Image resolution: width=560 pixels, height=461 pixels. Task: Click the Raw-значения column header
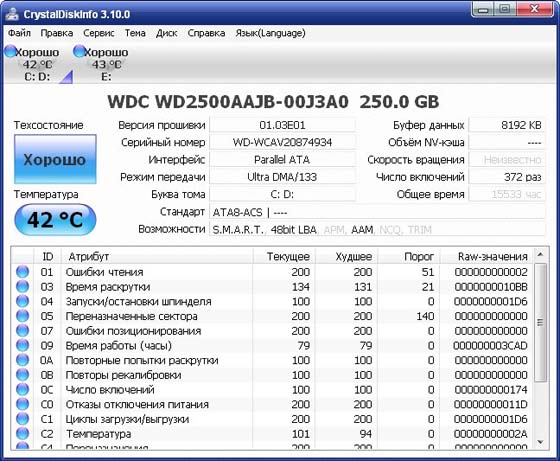pyautogui.click(x=486, y=256)
